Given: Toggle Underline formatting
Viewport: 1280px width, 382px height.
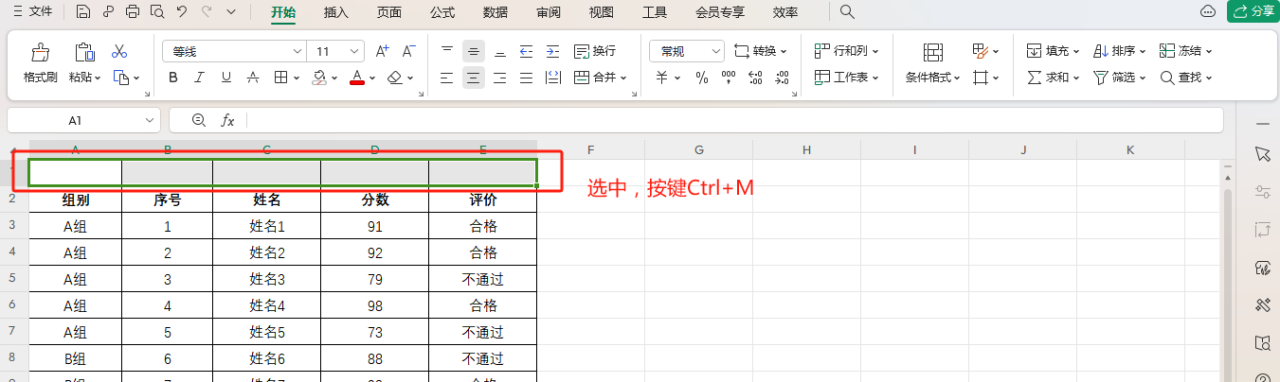Looking at the screenshot, I should tap(226, 77).
